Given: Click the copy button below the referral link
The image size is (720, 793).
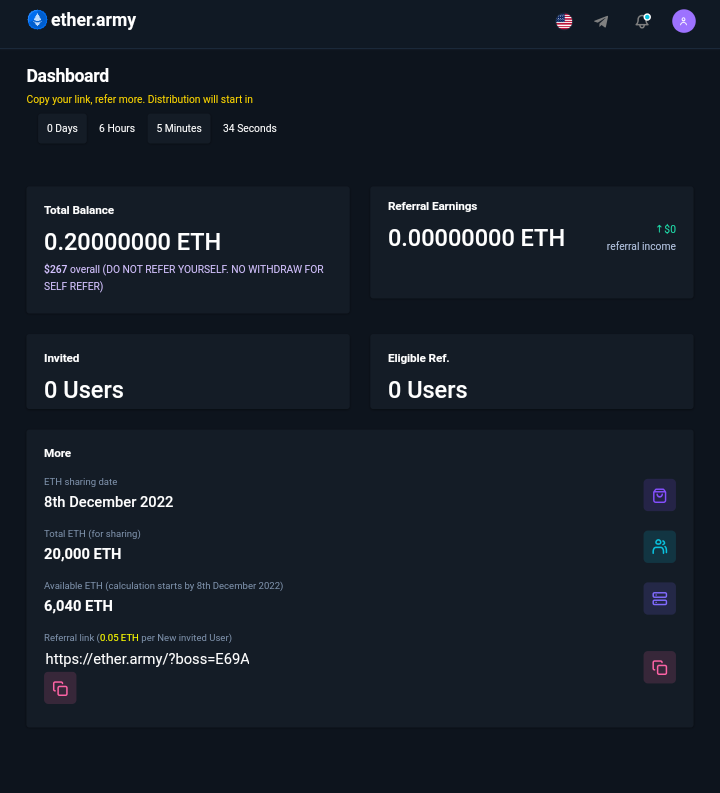Looking at the screenshot, I should tap(60, 688).
